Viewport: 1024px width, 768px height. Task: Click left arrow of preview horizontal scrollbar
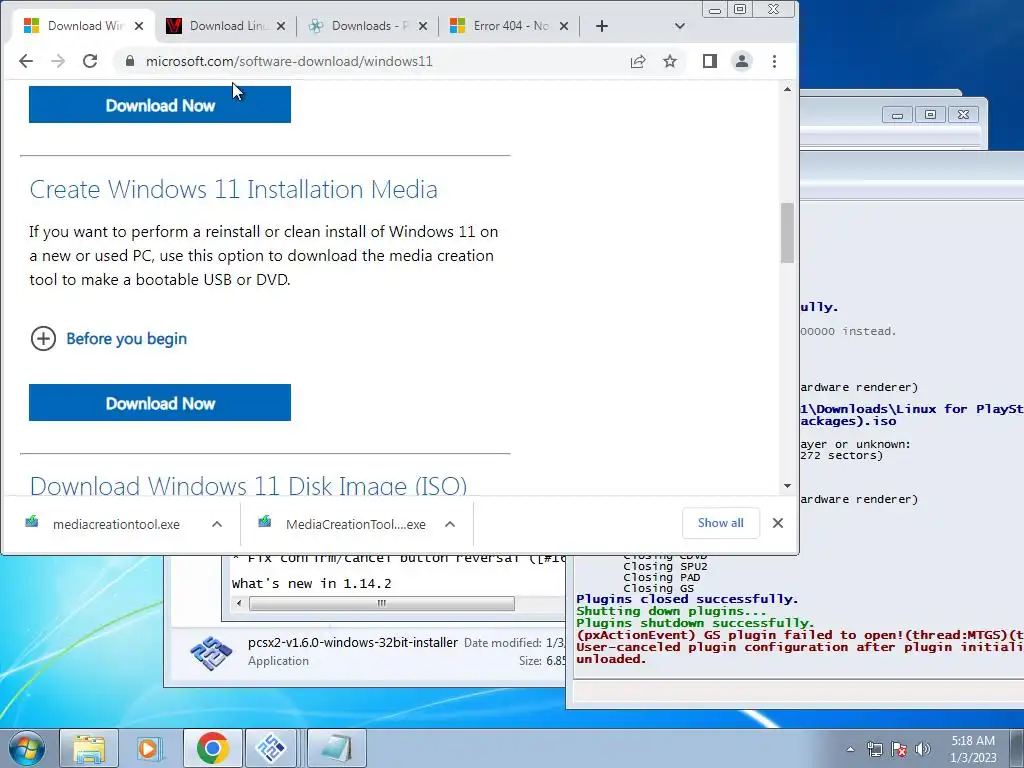[x=239, y=603]
